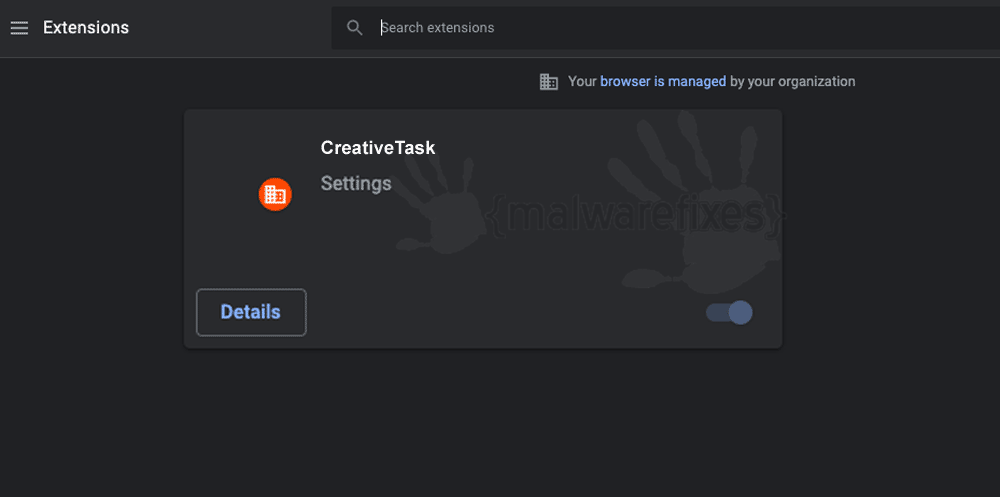Click the Extensions page title
Screen dimensions: 1000x497
tap(86, 28)
